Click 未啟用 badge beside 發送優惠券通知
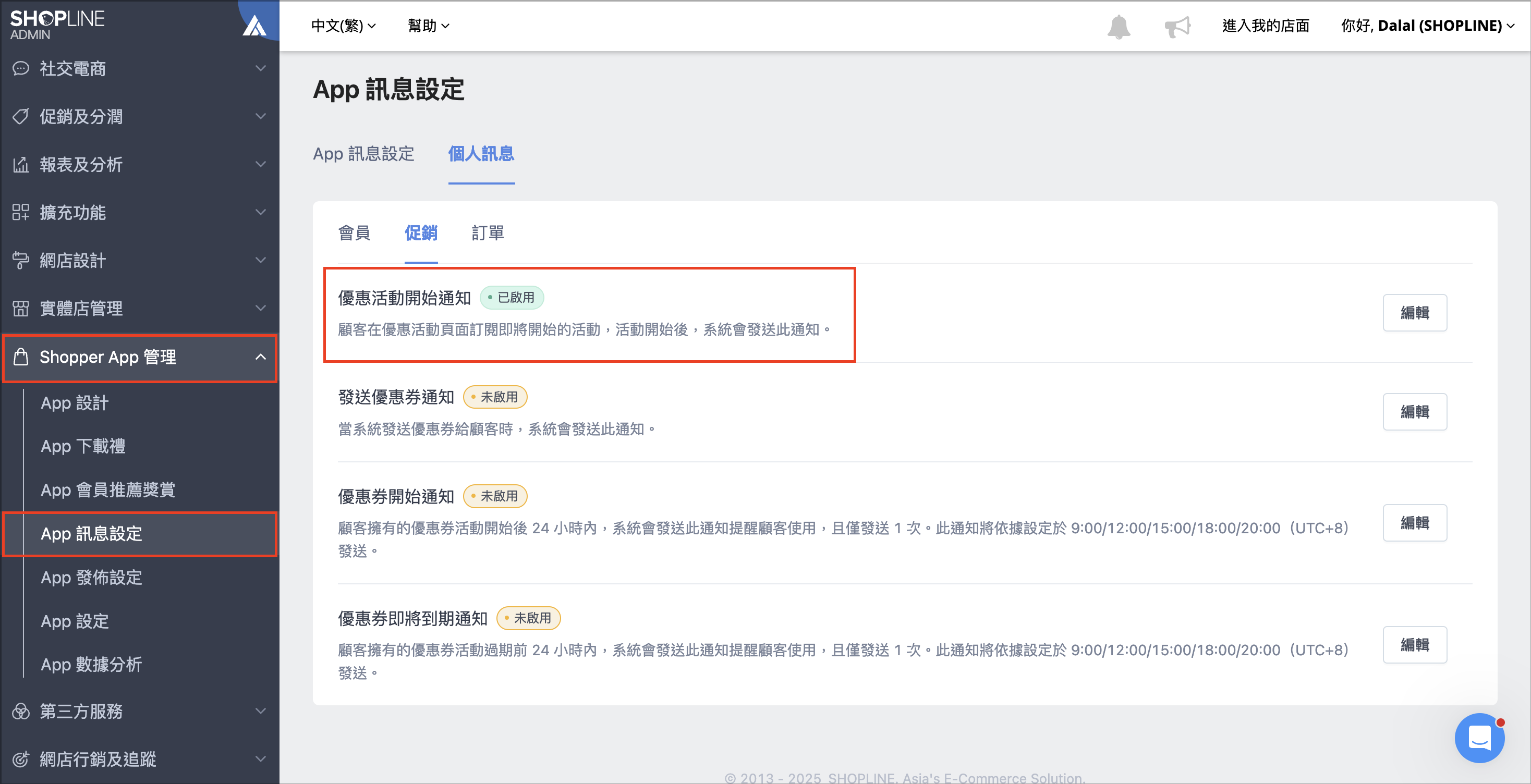 495,397
